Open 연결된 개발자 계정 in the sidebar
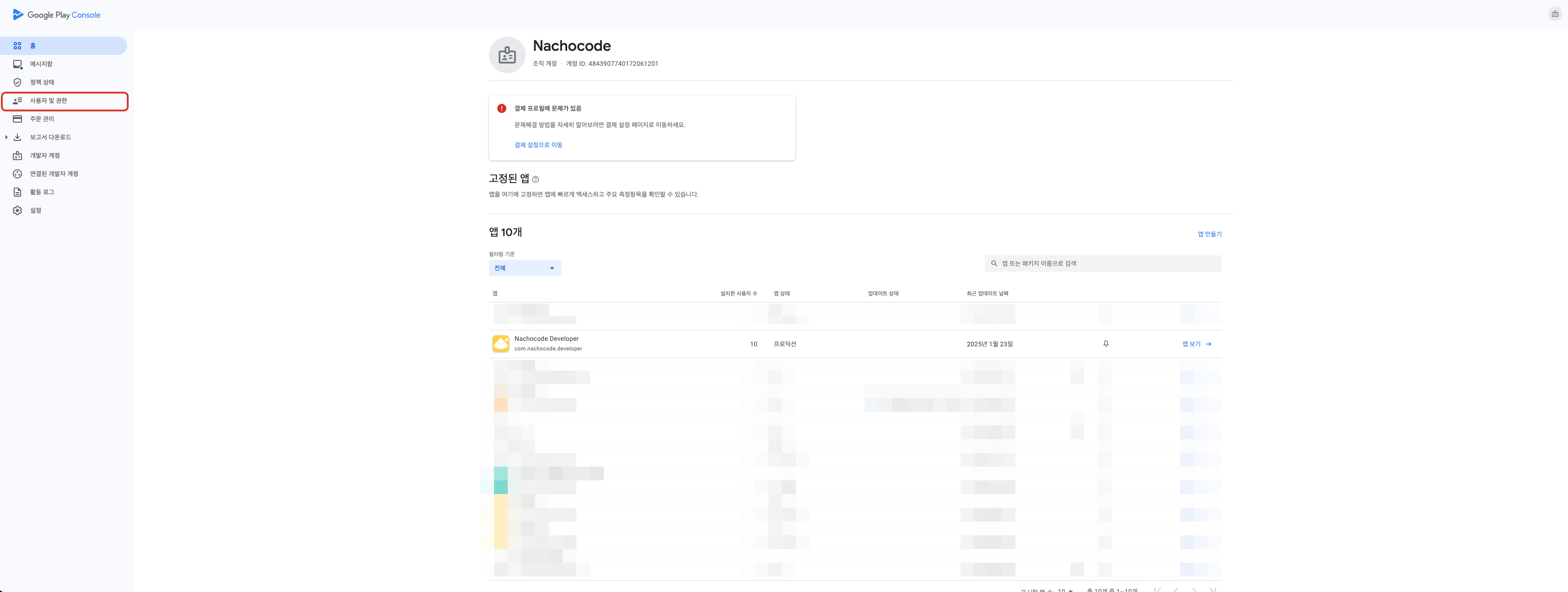 [54, 173]
